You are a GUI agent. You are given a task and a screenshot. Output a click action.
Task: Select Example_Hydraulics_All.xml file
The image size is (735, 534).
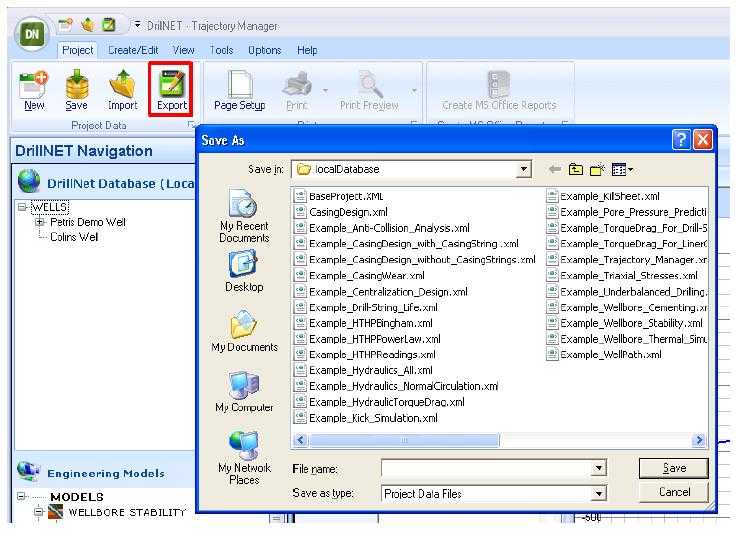click(x=364, y=370)
